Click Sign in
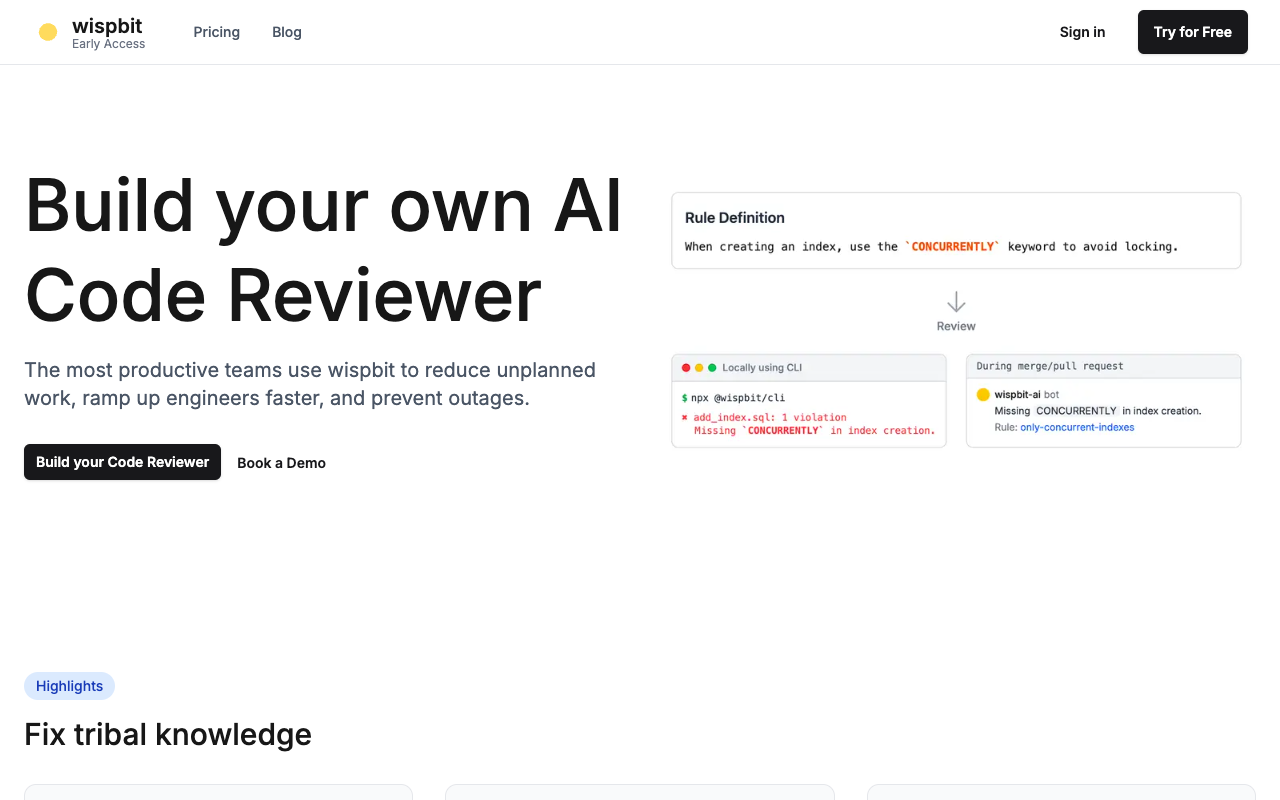This screenshot has height=800, width=1280. (x=1082, y=32)
